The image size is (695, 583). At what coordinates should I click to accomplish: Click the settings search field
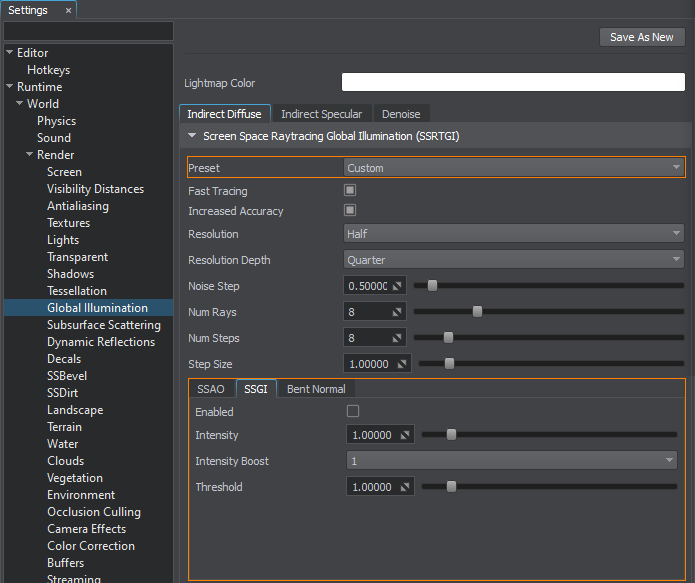[x=88, y=32]
